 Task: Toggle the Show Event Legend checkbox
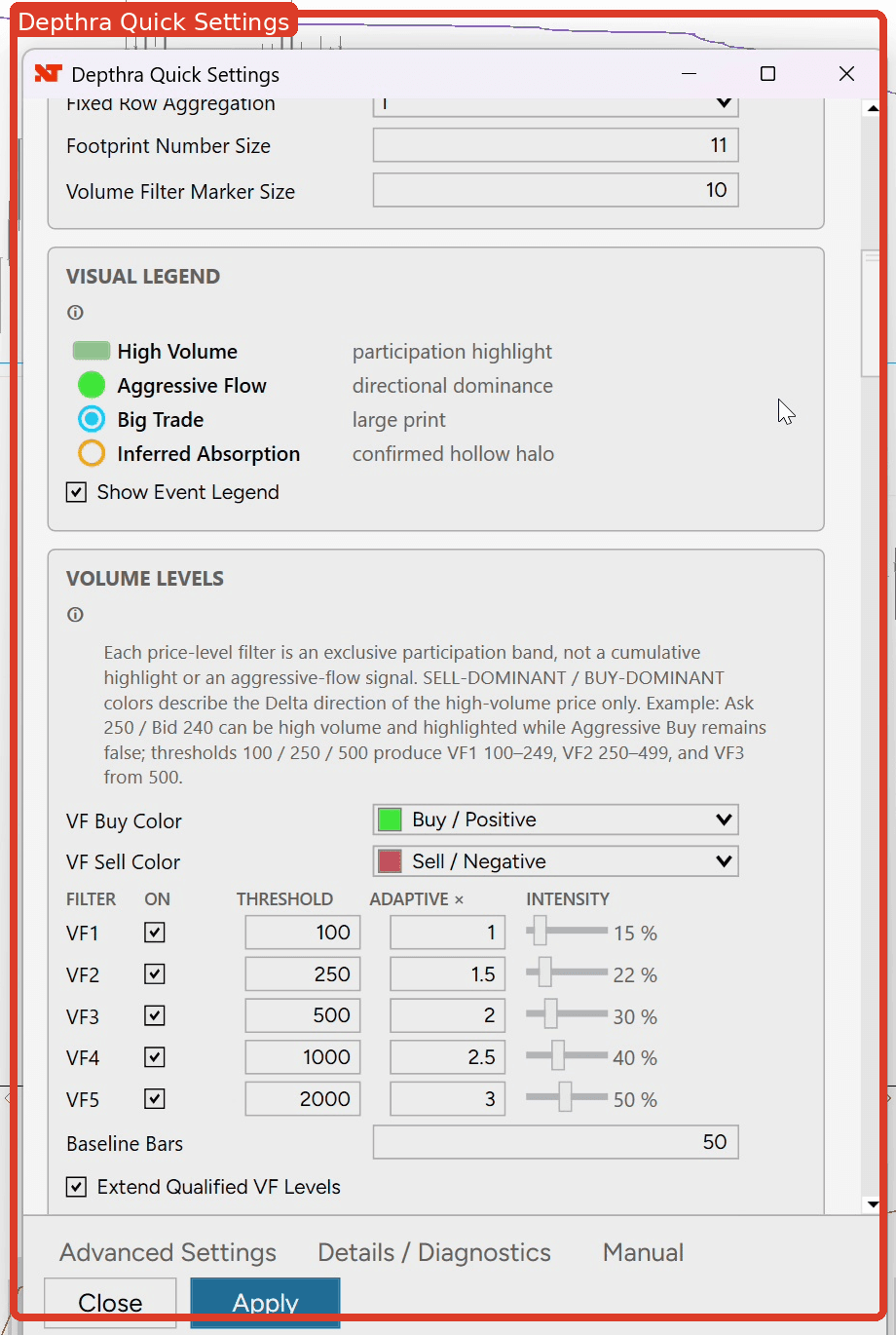click(x=76, y=492)
